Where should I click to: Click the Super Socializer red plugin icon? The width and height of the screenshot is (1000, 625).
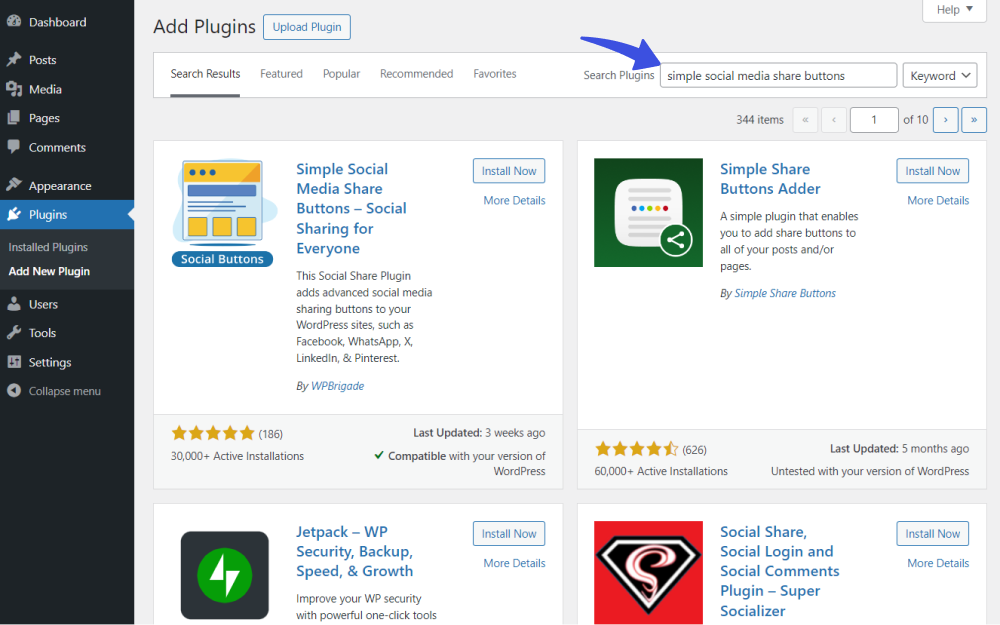tap(648, 572)
